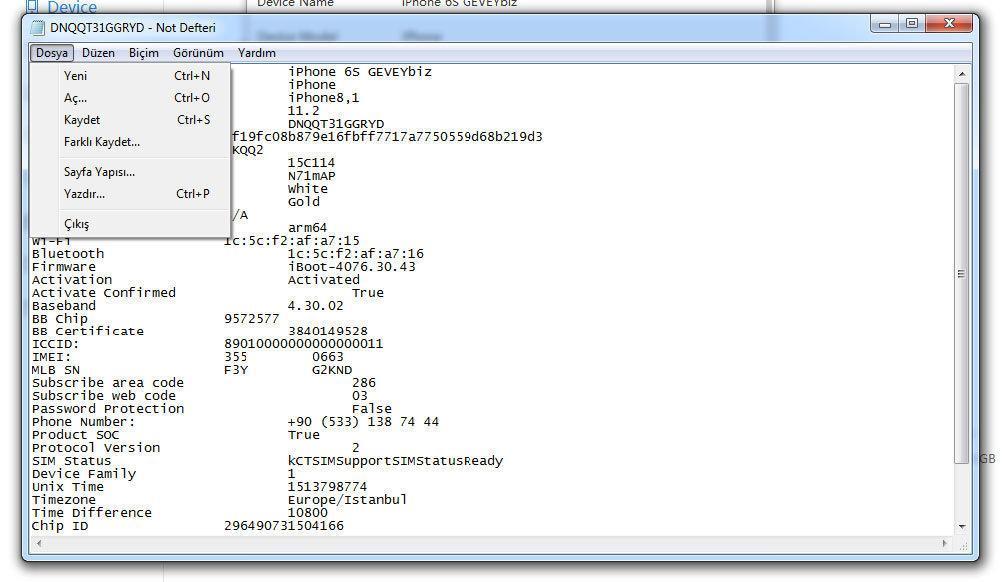Click the Chip ID value '296490731504166'
Image resolution: width=1002 pixels, height=582 pixels.
tap(284, 526)
